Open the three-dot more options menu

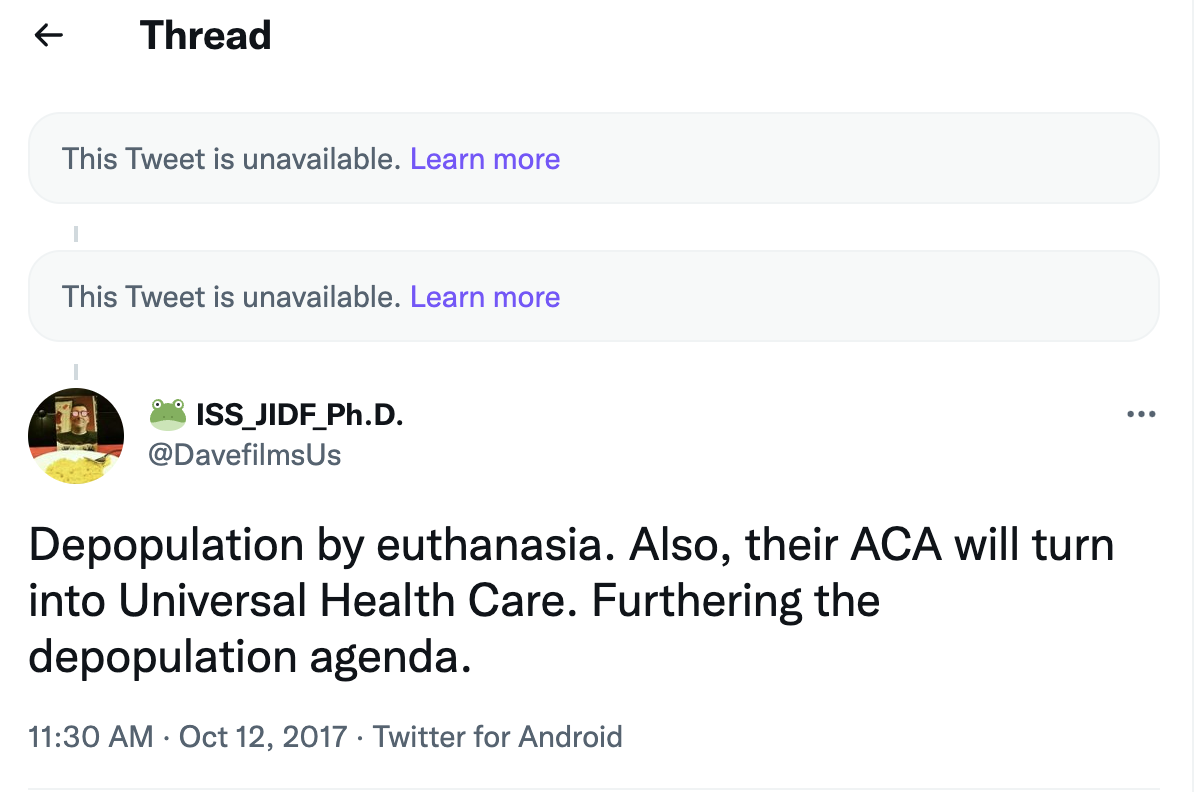click(1140, 414)
